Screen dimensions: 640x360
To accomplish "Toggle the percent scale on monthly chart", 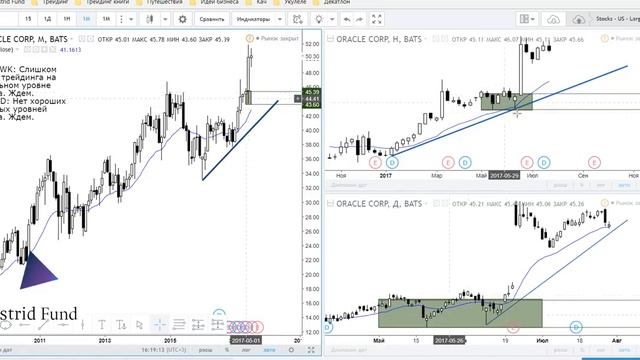I will (227, 350).
